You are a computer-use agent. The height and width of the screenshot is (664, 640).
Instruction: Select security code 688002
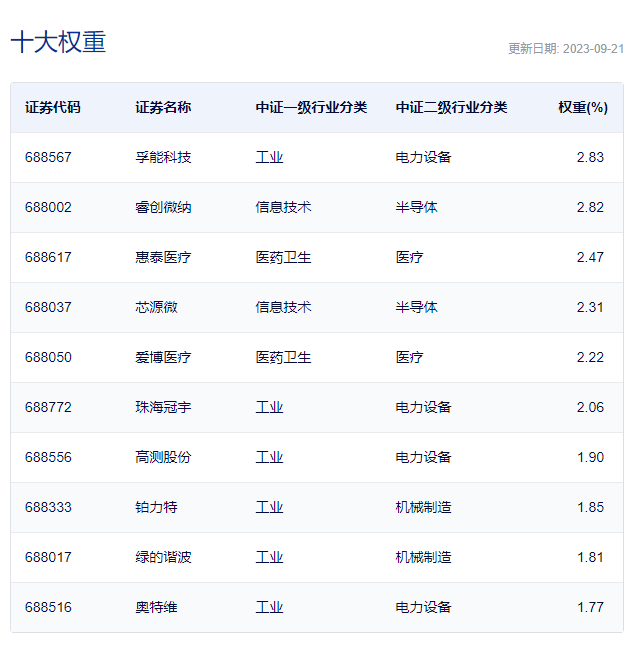48,208
